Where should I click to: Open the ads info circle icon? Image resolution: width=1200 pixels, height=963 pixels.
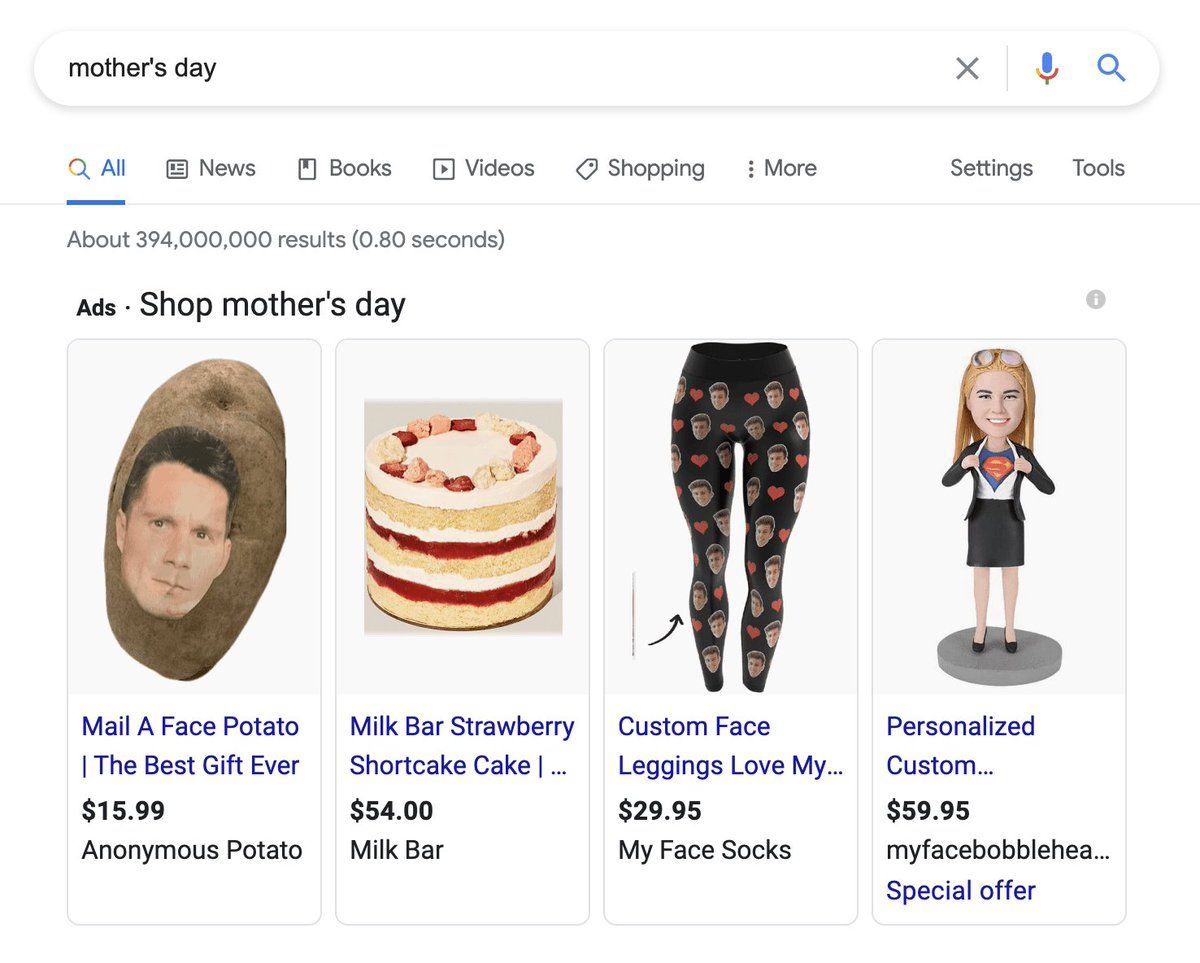click(x=1096, y=299)
